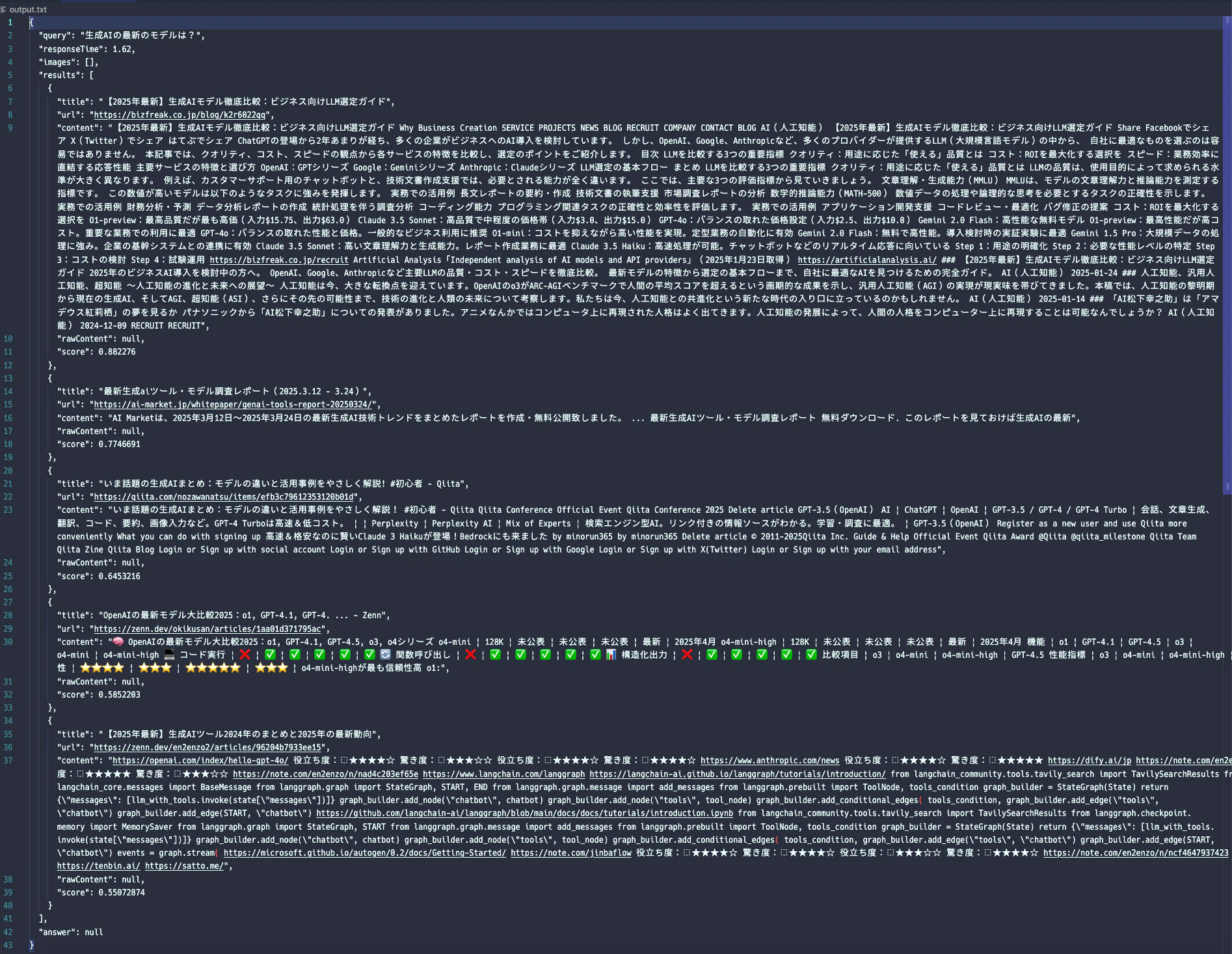Open the qiita.com nozawanatsu article URL
1232x954 pixels.
click(224, 497)
